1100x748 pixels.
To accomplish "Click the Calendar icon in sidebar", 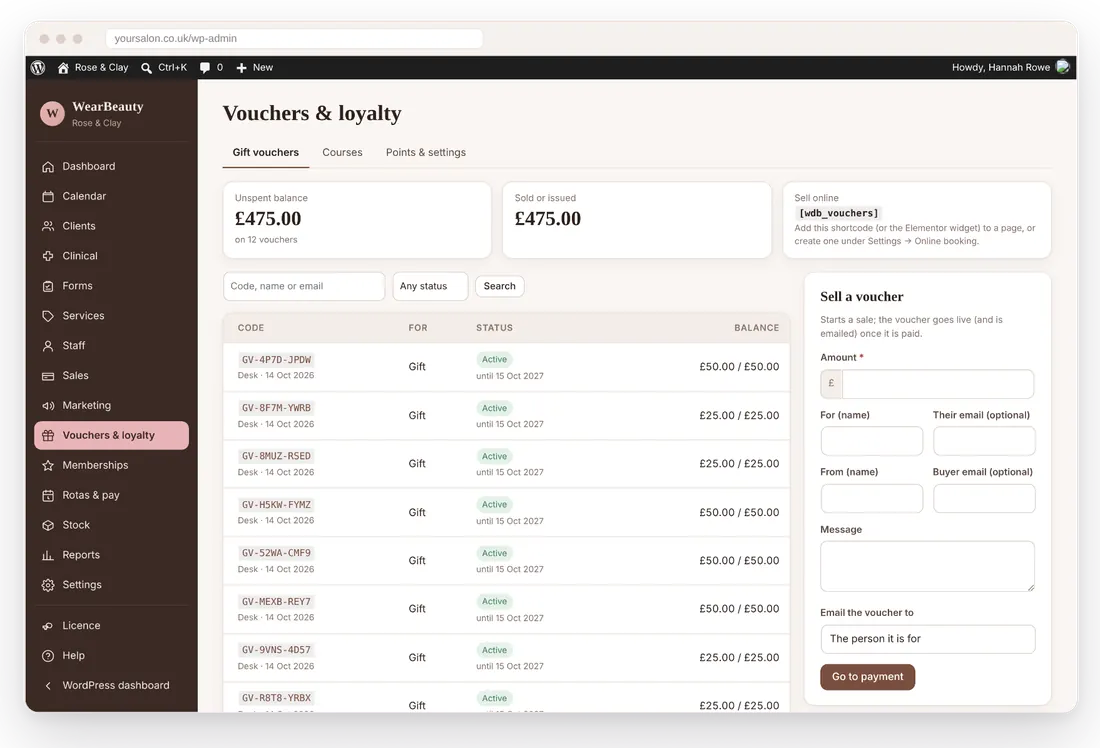I will (x=48, y=196).
